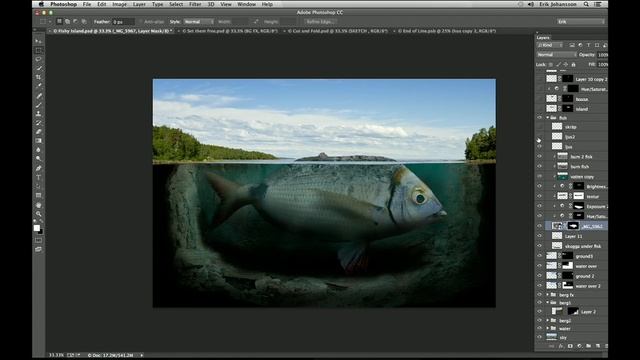Viewport: 640px width, 360px height.
Task: Expand the water layer group
Action: pyautogui.click(x=548, y=328)
